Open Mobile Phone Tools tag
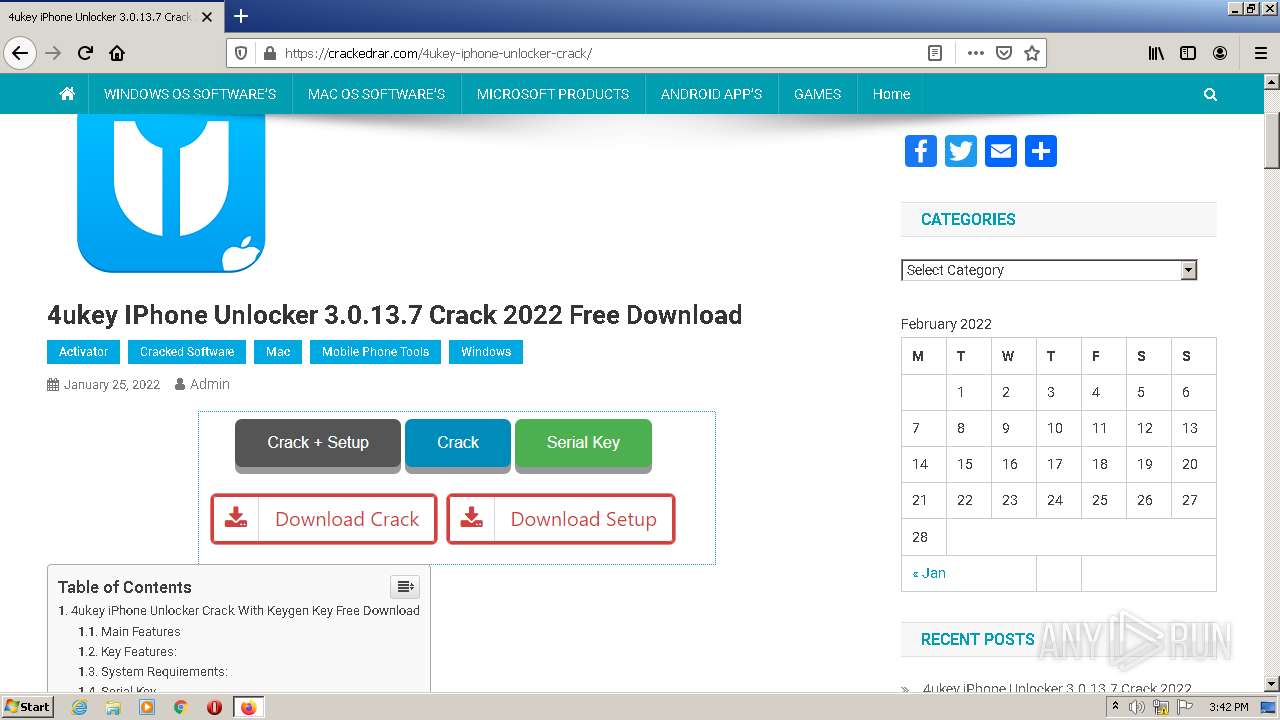The width and height of the screenshot is (1280, 720). click(x=375, y=352)
